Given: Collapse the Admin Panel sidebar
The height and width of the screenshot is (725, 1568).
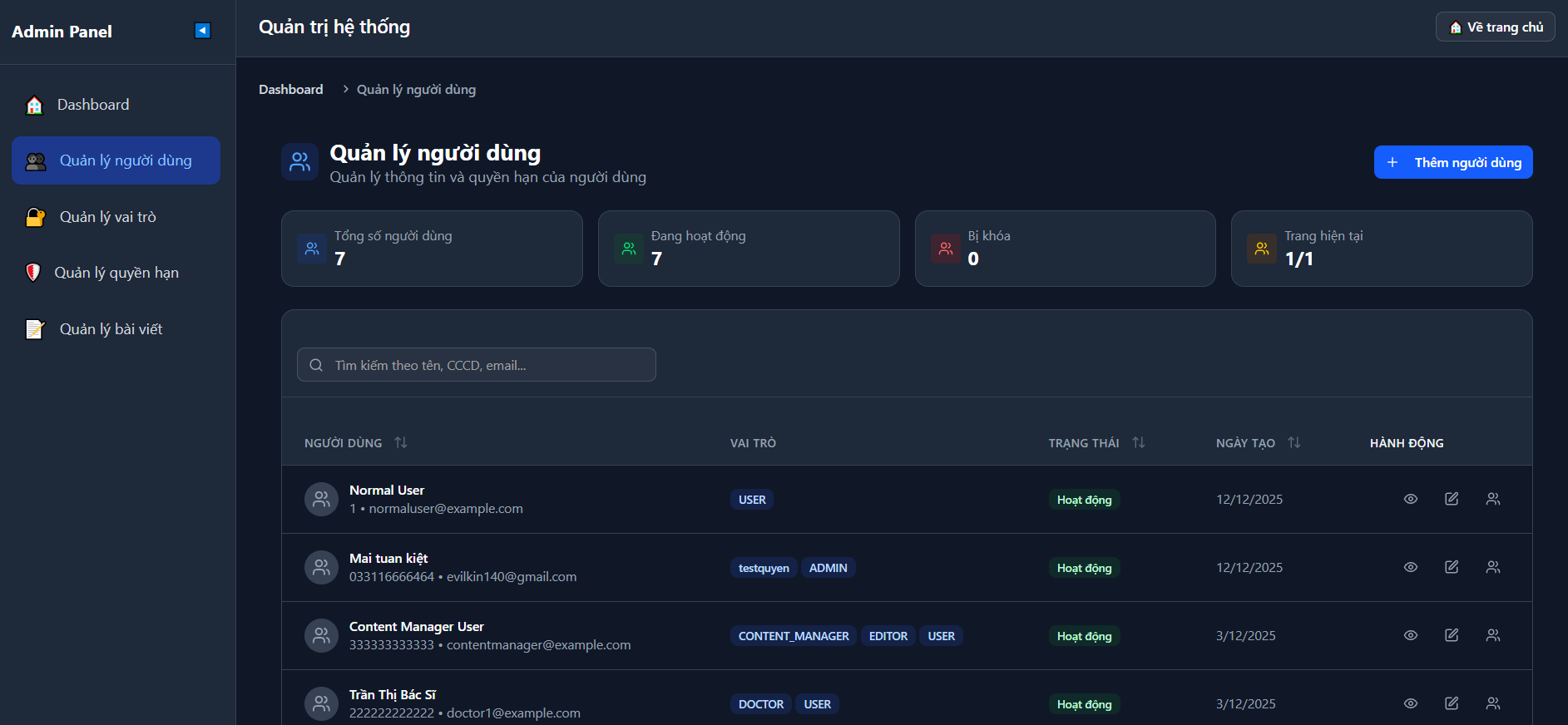Looking at the screenshot, I should pyautogui.click(x=202, y=31).
